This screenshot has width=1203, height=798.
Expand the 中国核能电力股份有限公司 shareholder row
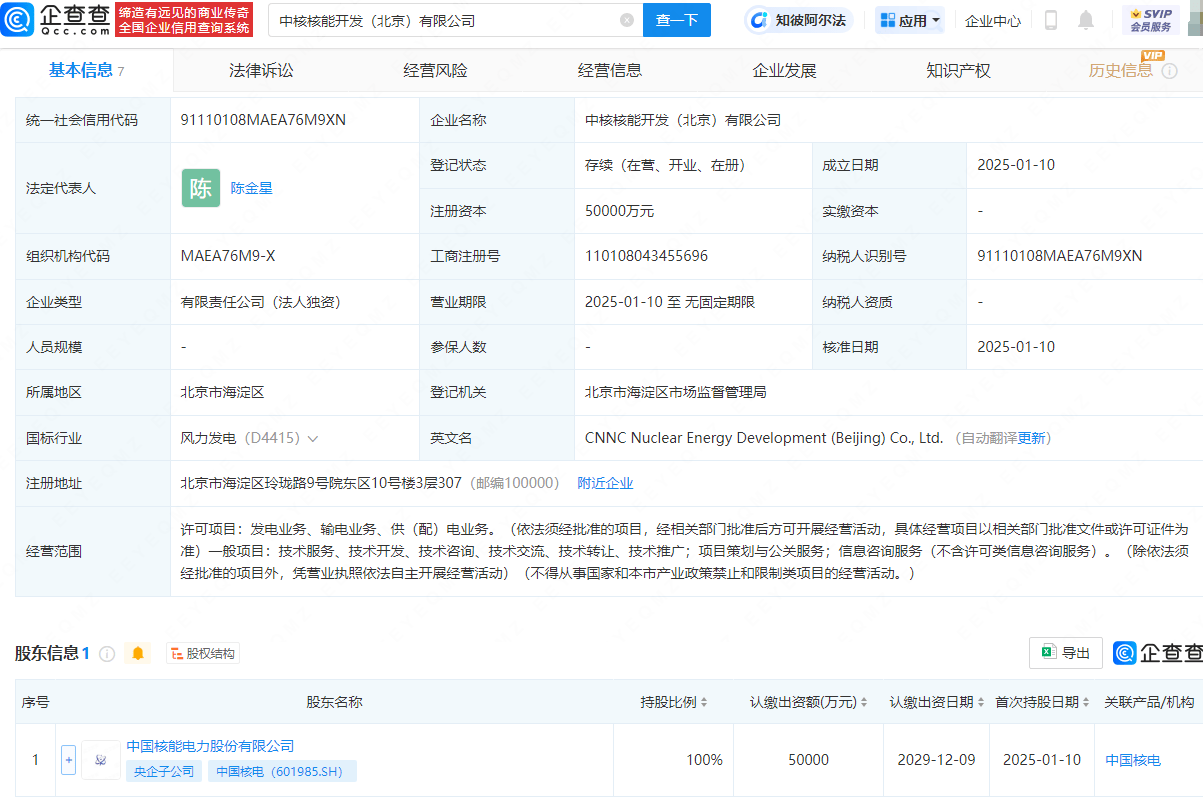pos(68,760)
